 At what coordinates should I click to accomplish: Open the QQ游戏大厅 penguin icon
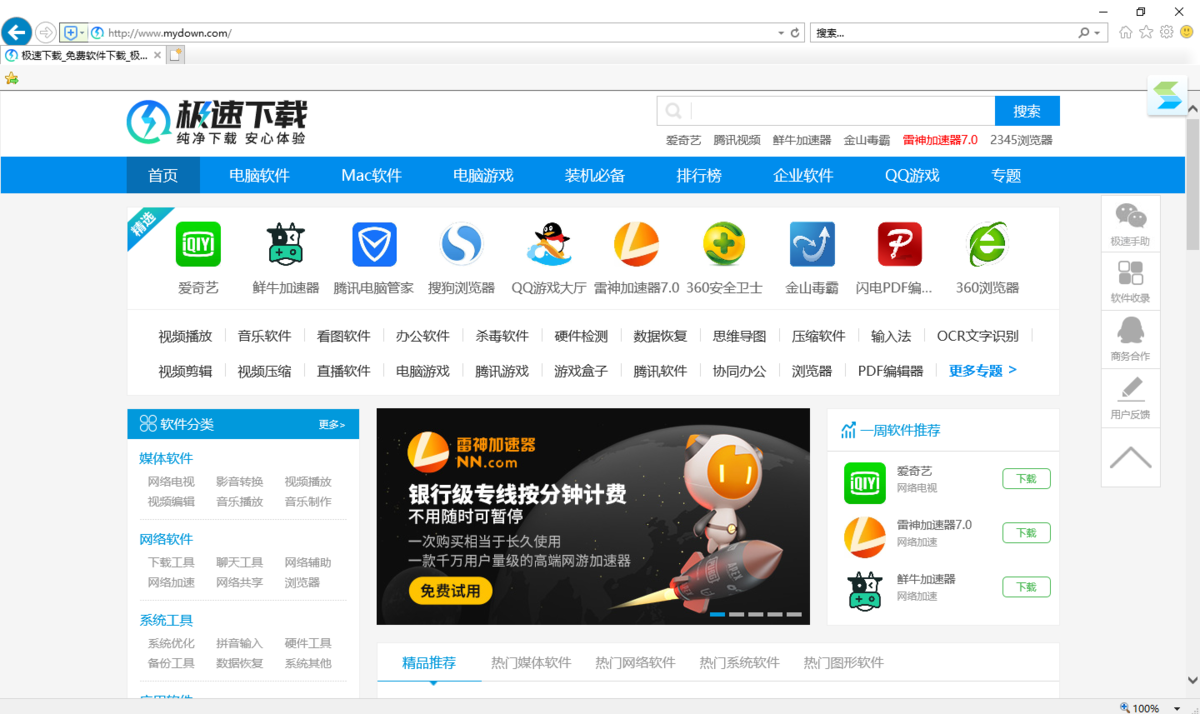549,244
